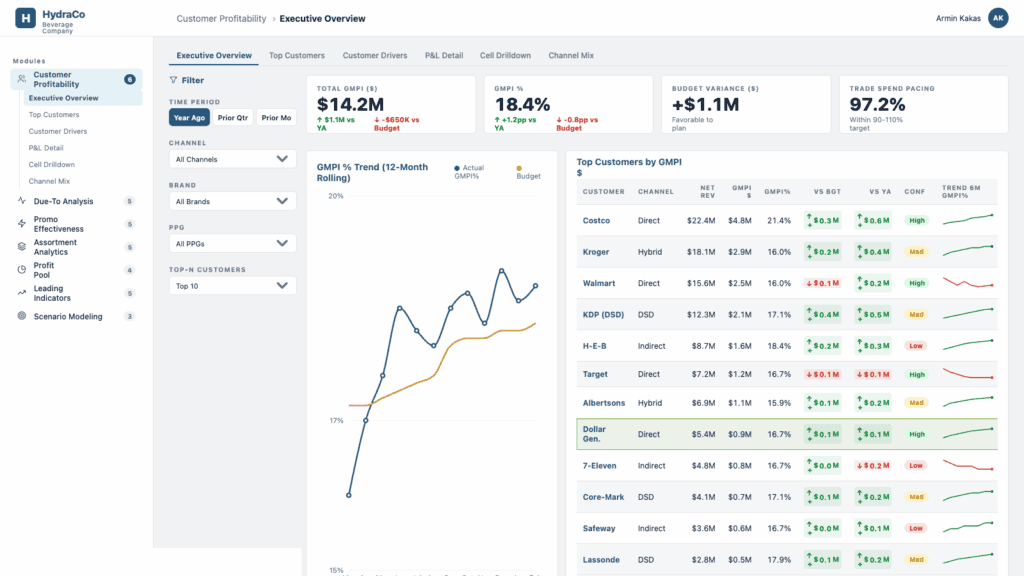This screenshot has width=1024, height=576.
Task: Click the Trade Spend Pacing 97.2% card
Action: (923, 104)
